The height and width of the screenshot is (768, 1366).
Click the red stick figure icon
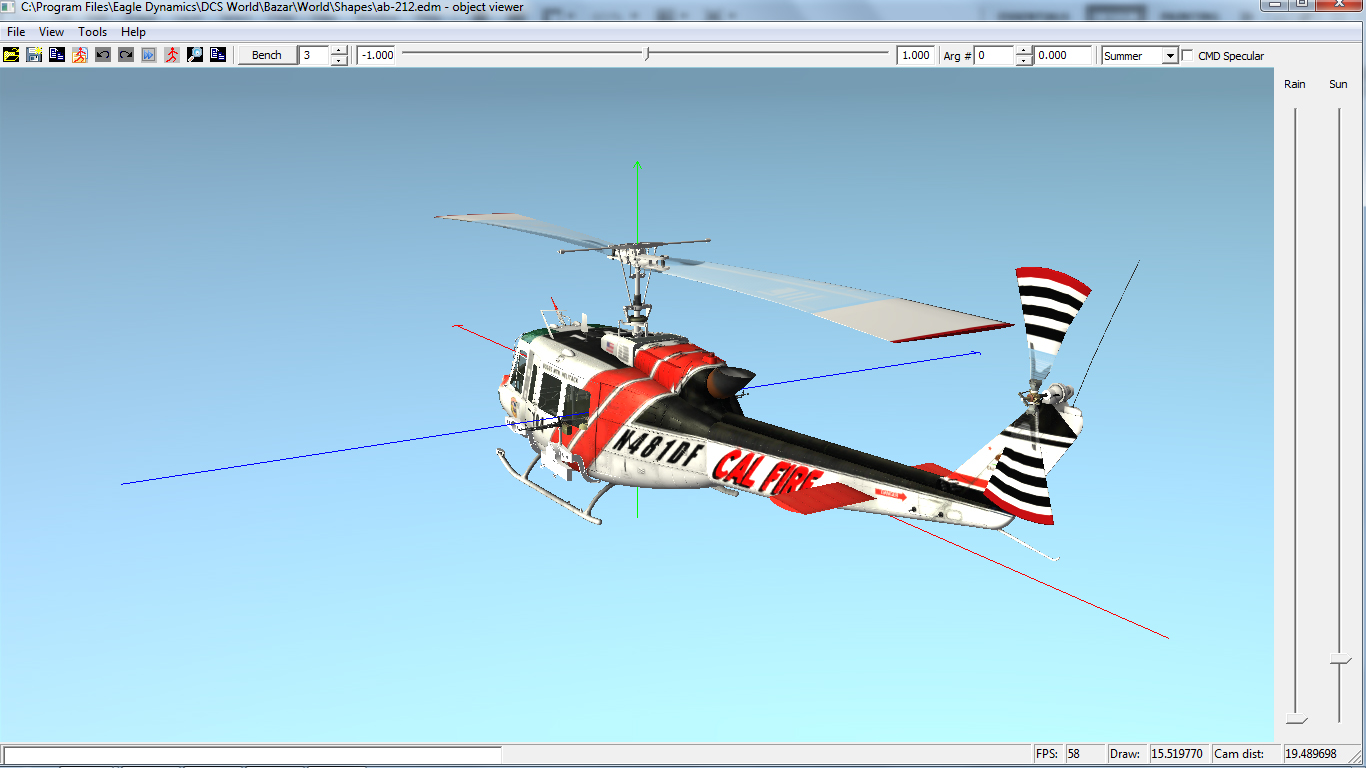(172, 55)
